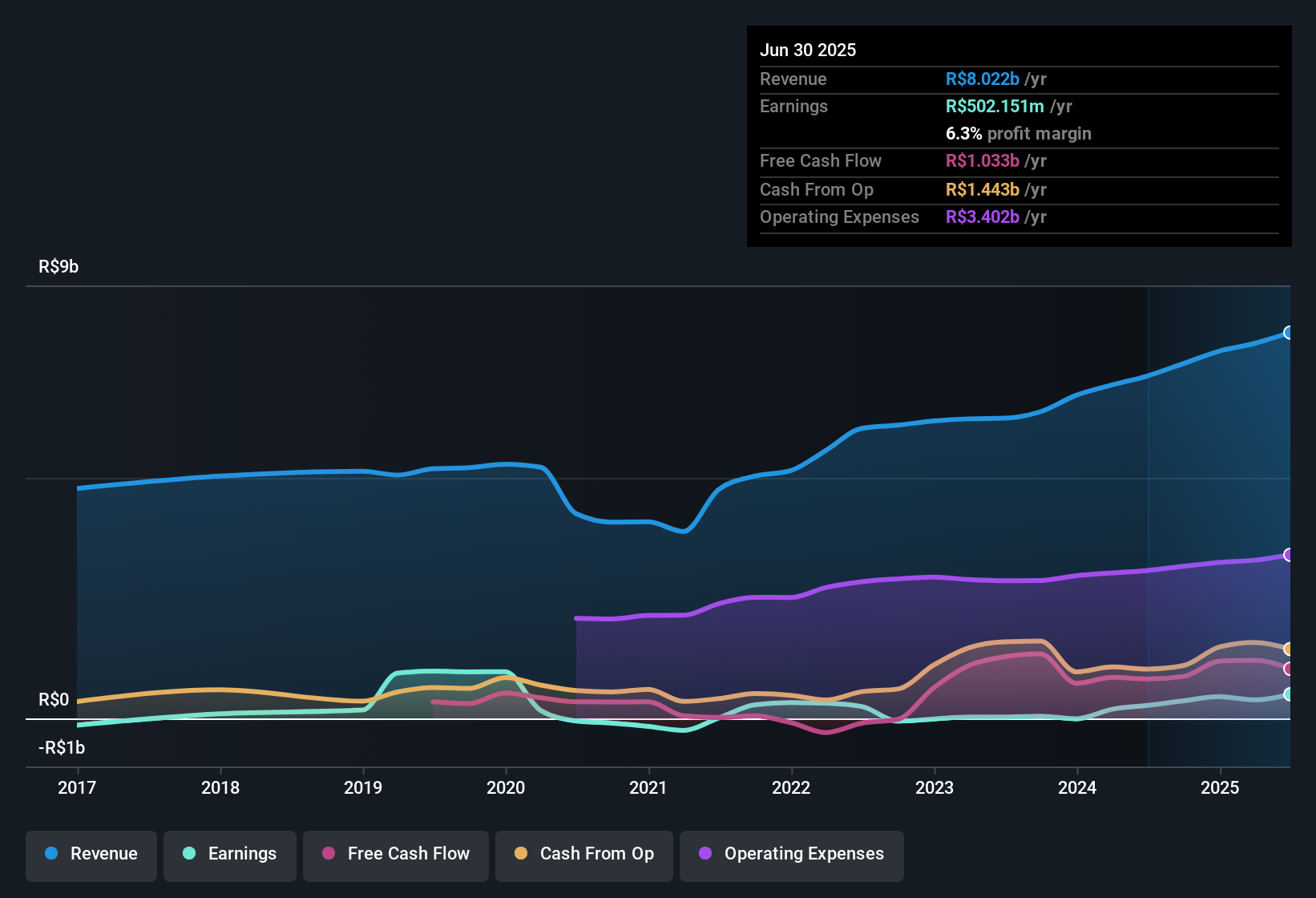The image size is (1316, 898).
Task: Click the Operating Expenses line endpoint marker
Action: coord(1288,553)
